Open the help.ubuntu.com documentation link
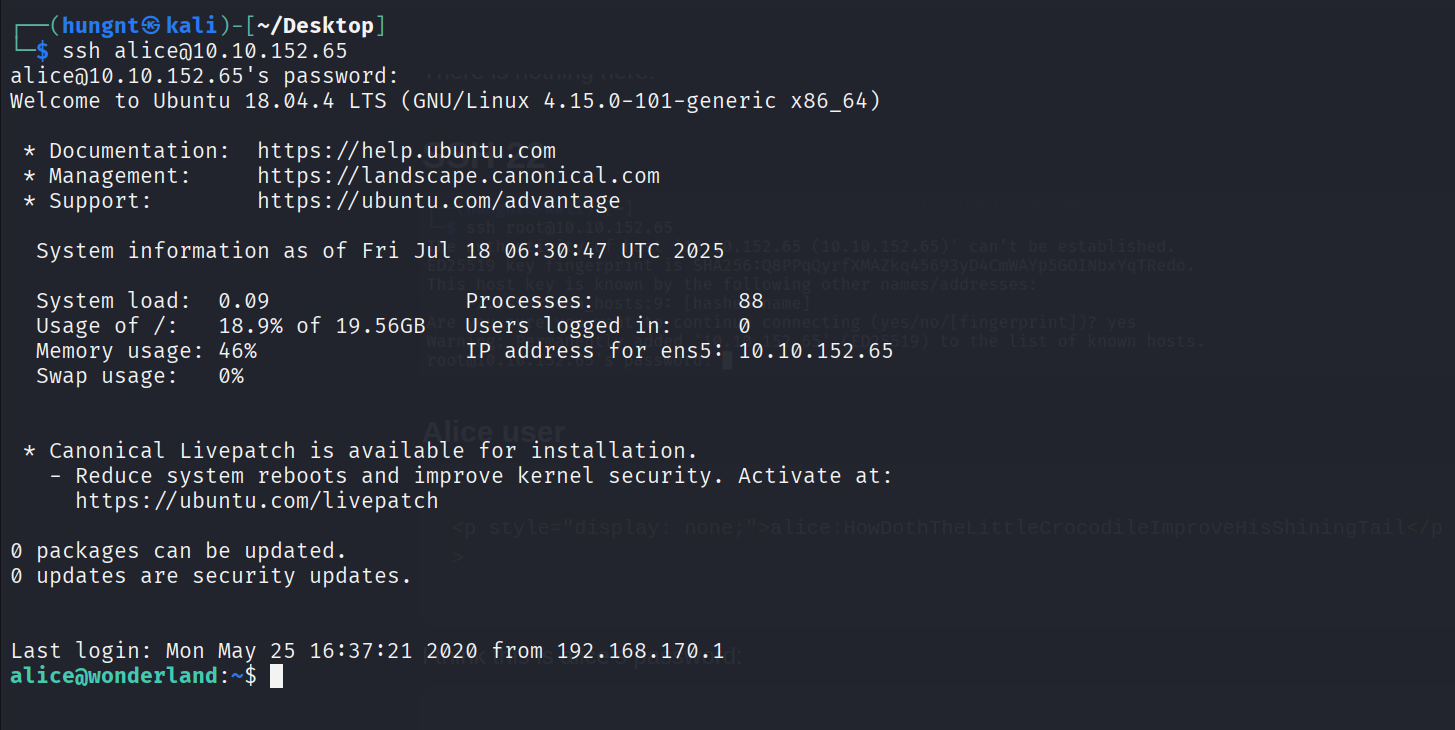1455x730 pixels. [406, 151]
